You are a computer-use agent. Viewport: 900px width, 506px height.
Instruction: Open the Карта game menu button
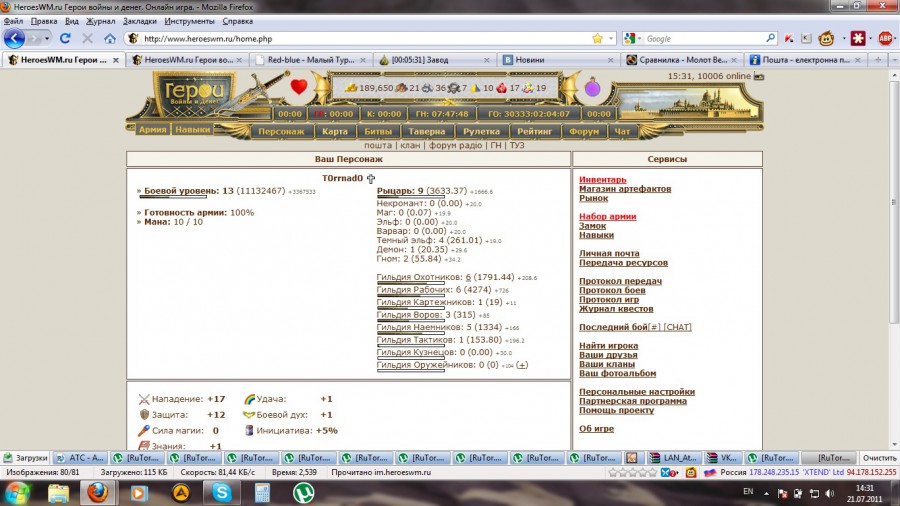pyautogui.click(x=335, y=131)
